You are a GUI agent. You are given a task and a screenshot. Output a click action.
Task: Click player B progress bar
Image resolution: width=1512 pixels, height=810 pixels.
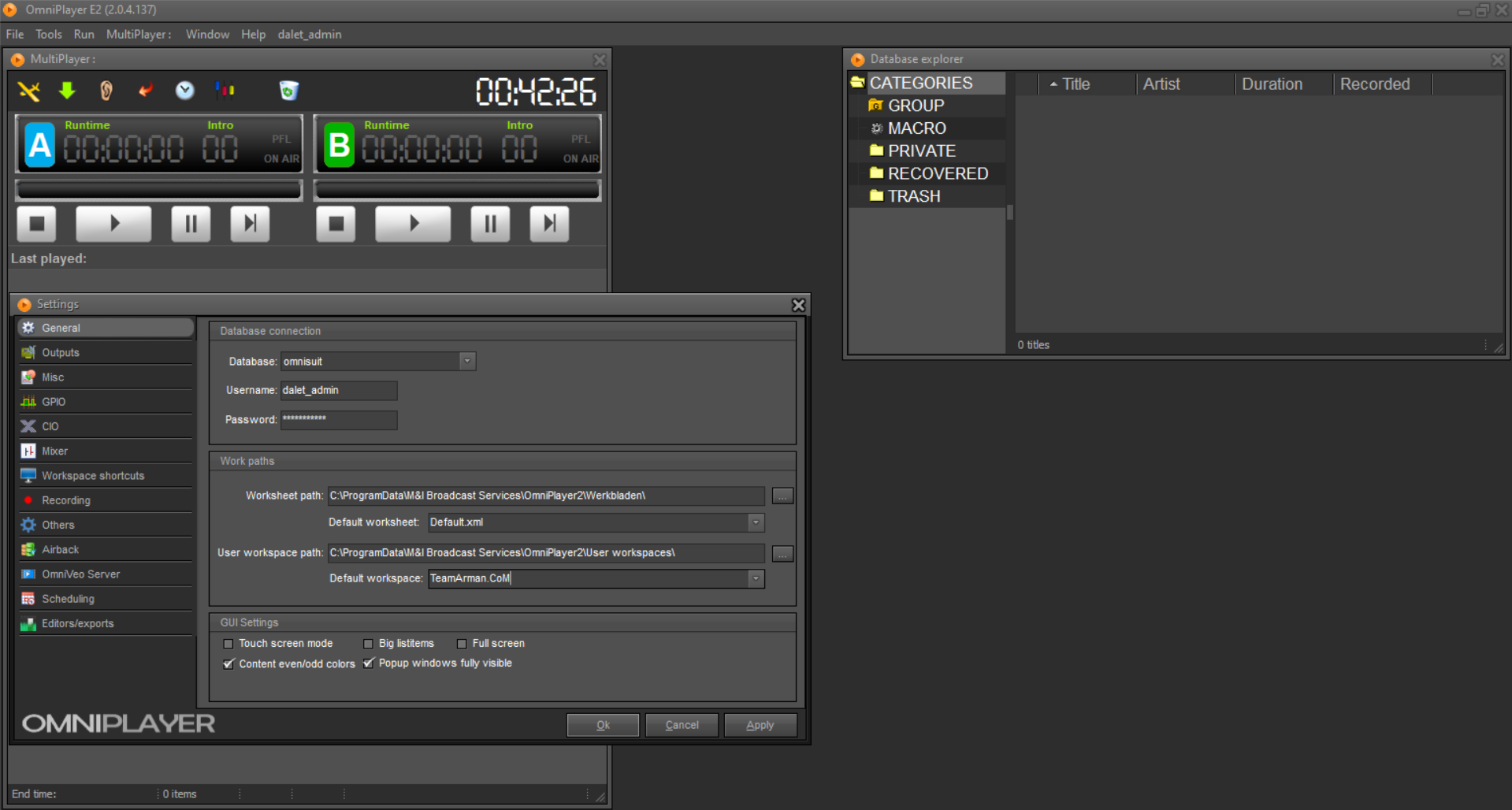pos(458,190)
